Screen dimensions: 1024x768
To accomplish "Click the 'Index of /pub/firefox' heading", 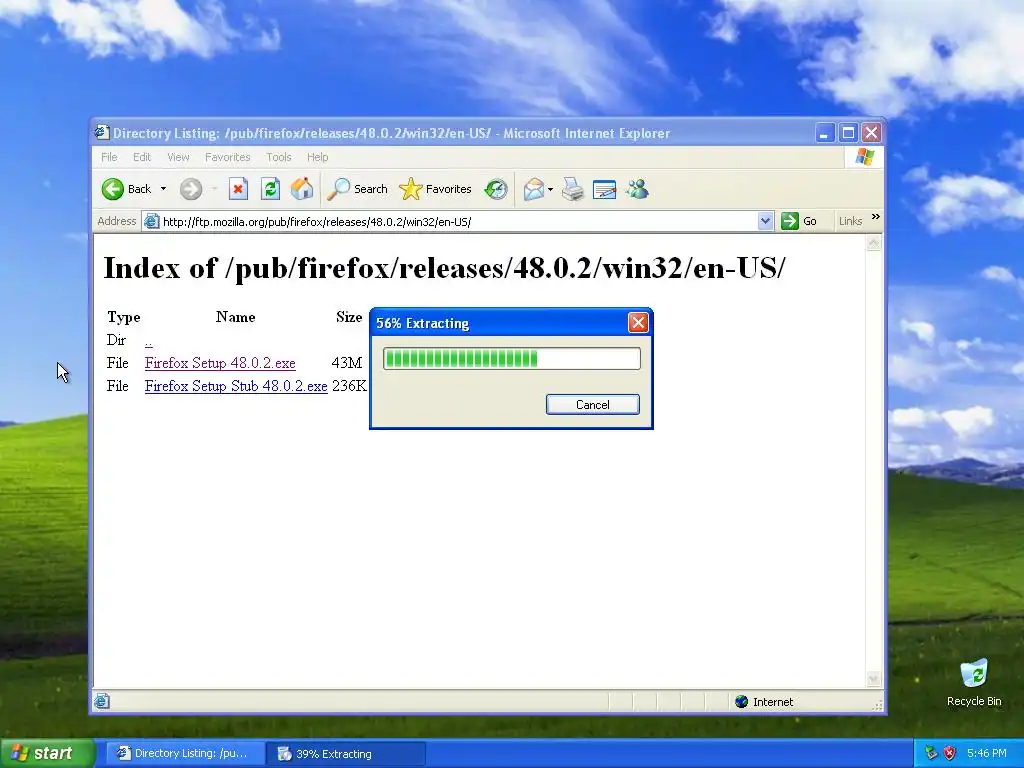I will click(444, 268).
